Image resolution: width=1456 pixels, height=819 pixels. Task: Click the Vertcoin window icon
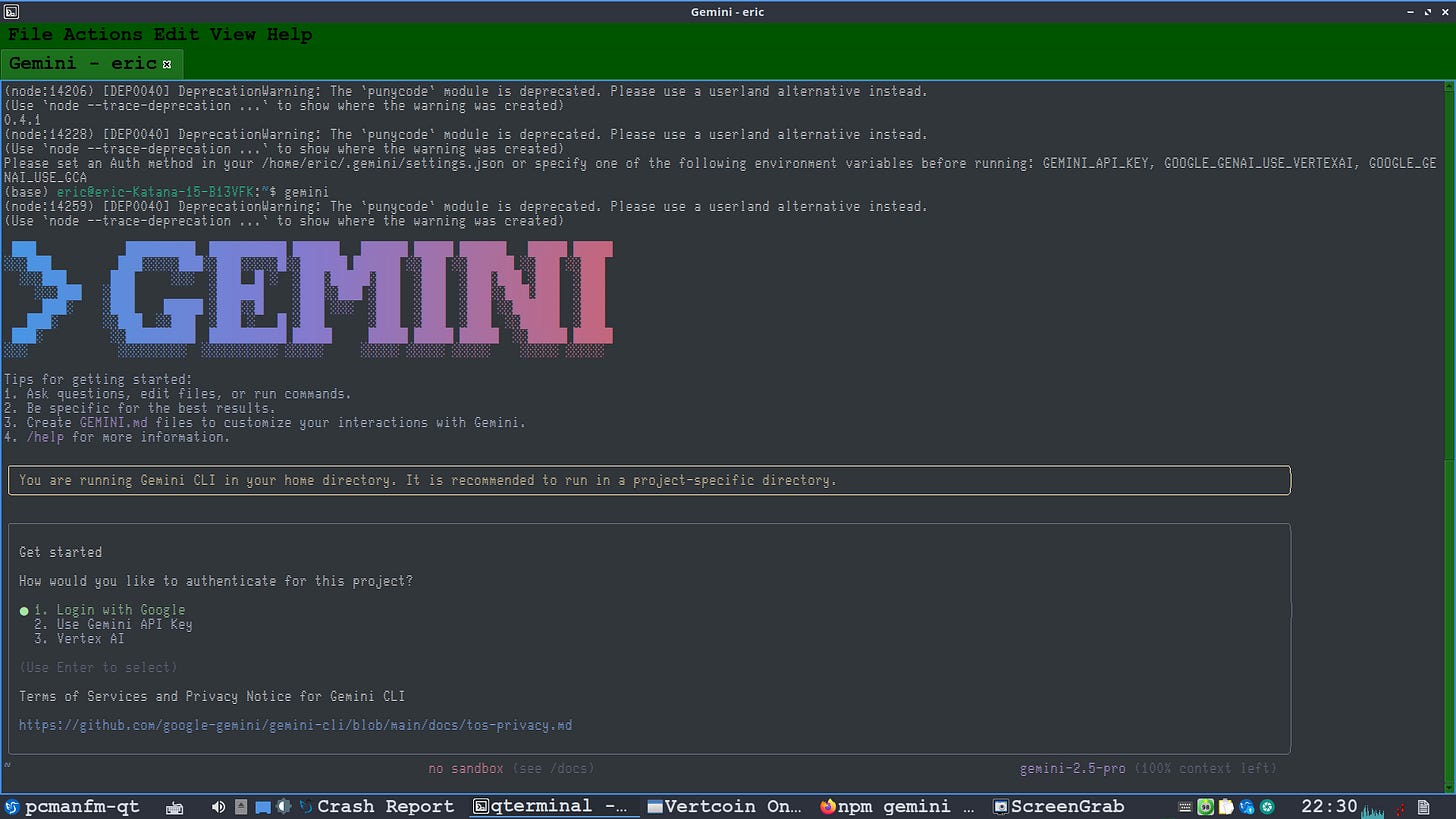[x=656, y=807]
